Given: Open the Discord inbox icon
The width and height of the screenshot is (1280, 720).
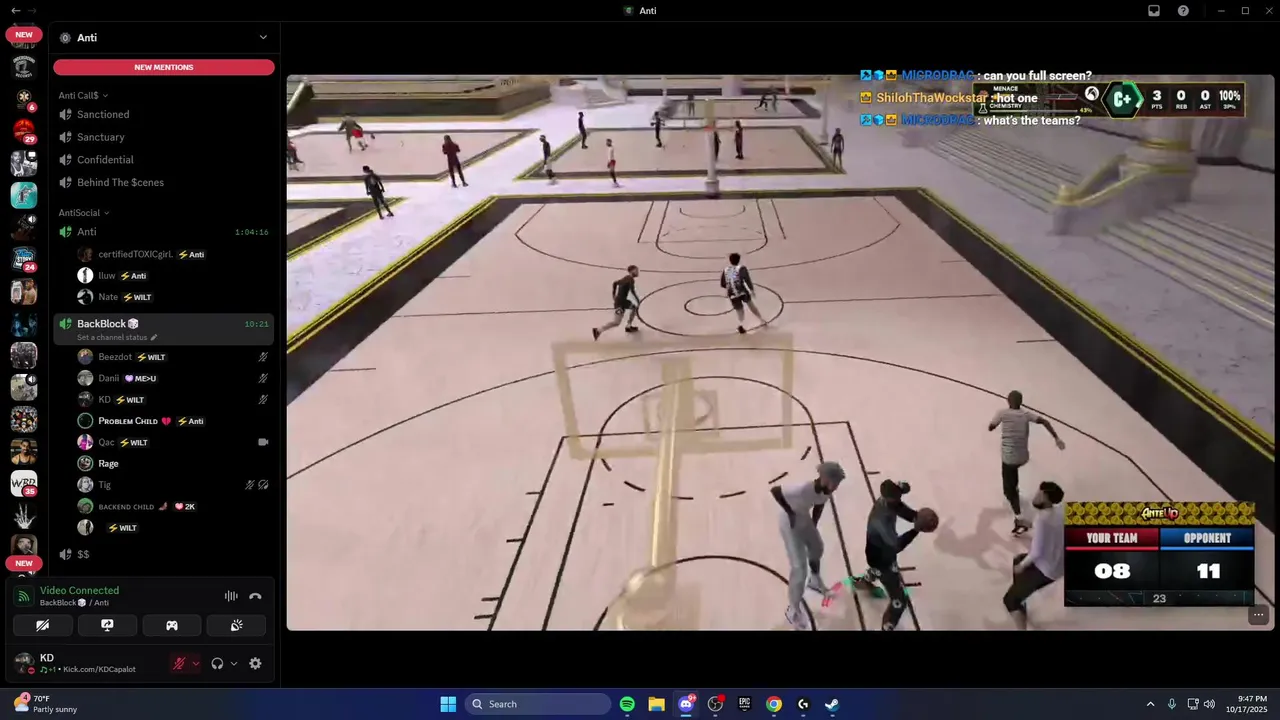Looking at the screenshot, I should tap(1154, 10).
